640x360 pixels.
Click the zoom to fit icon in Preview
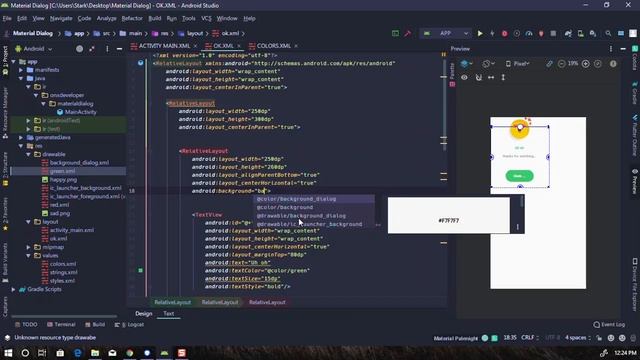(598, 64)
